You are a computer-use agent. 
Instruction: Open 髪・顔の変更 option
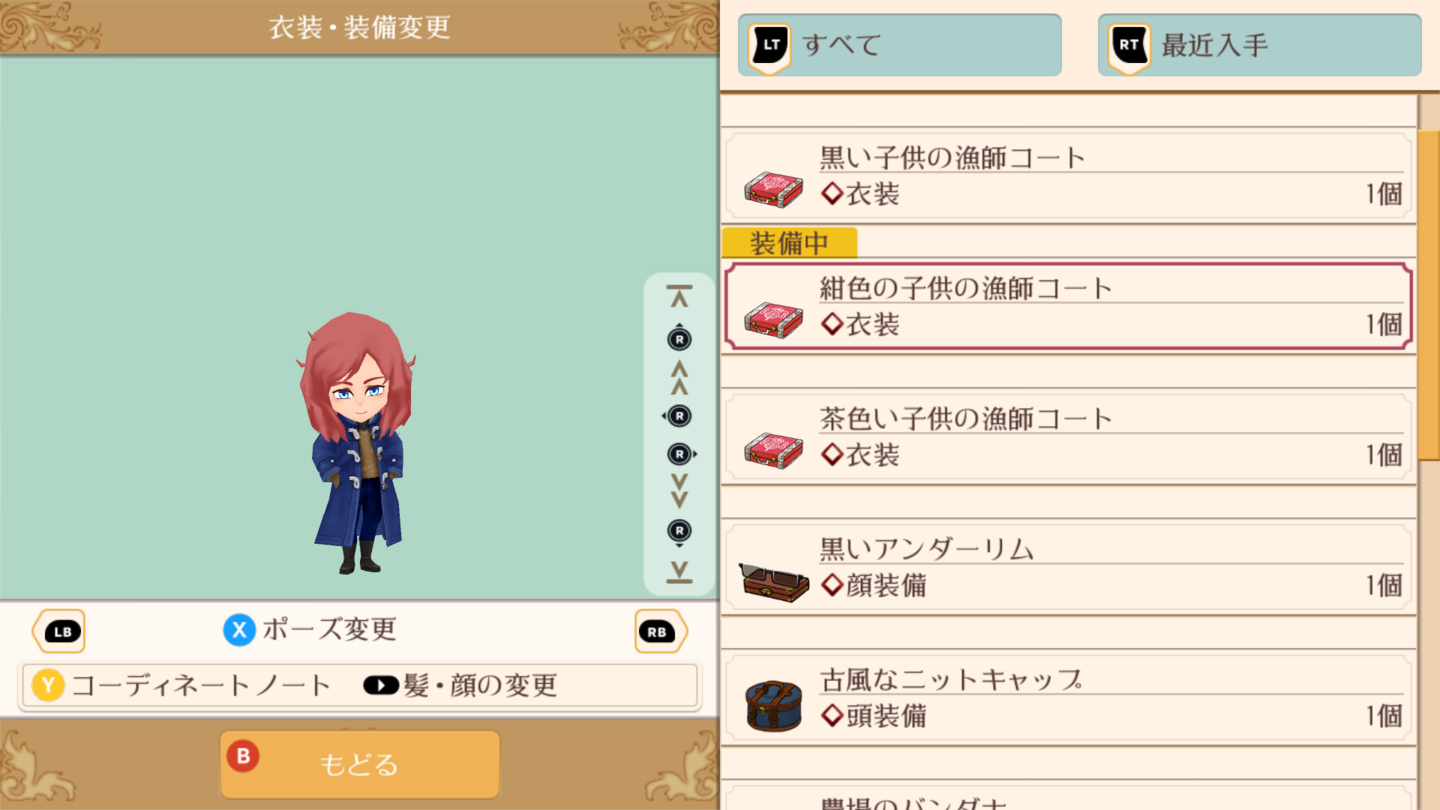pyautogui.click(x=460, y=685)
